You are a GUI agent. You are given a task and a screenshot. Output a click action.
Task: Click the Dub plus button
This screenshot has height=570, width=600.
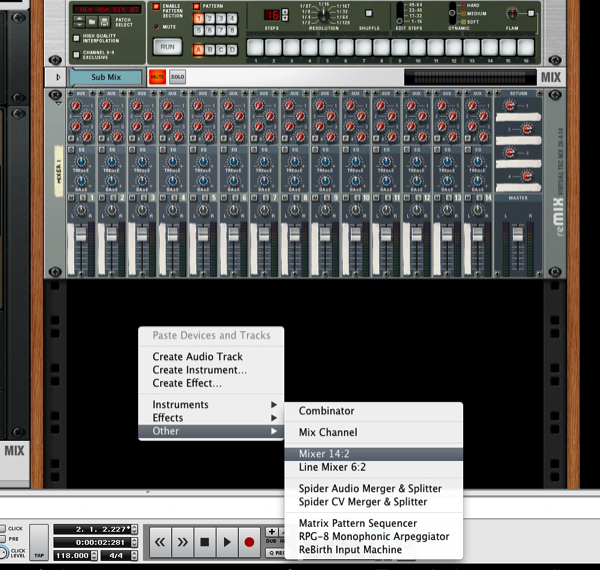pos(272,532)
